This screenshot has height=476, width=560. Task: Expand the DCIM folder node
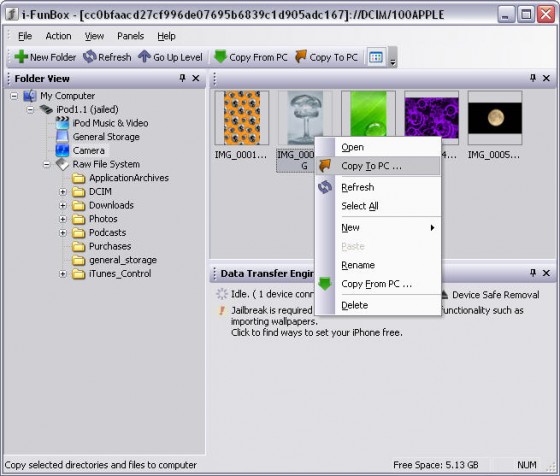[x=62, y=192]
